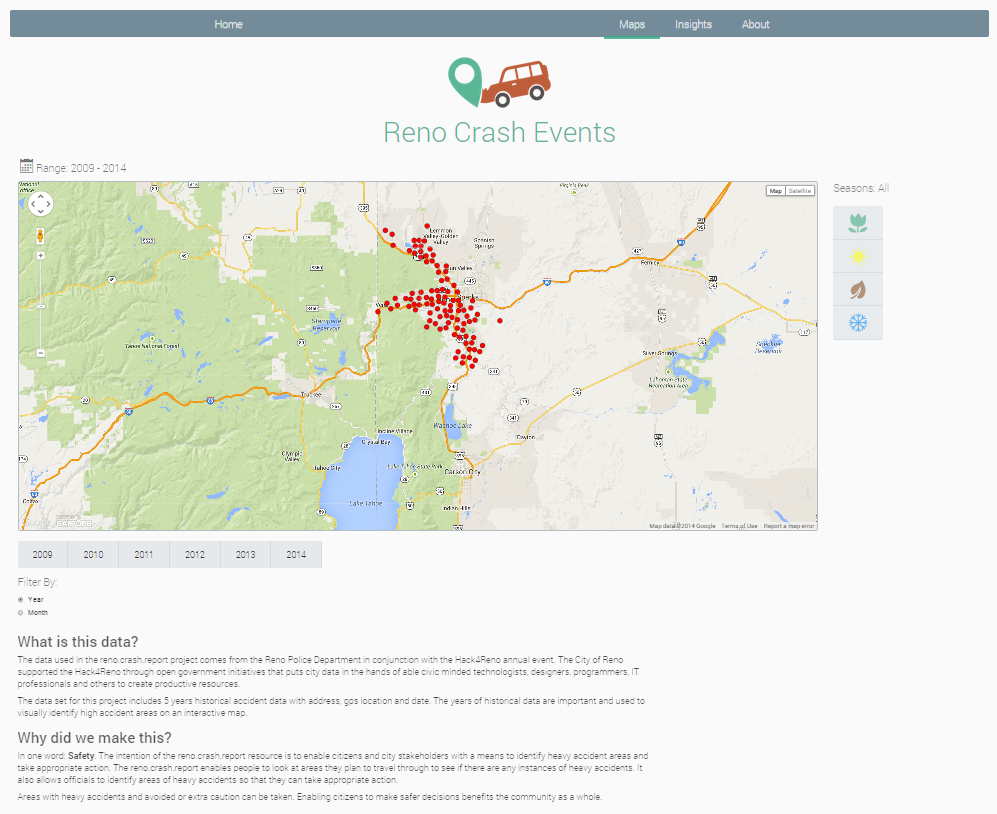Image resolution: width=997 pixels, height=814 pixels.
Task: Click the Seasons: All label
Action: tap(861, 188)
